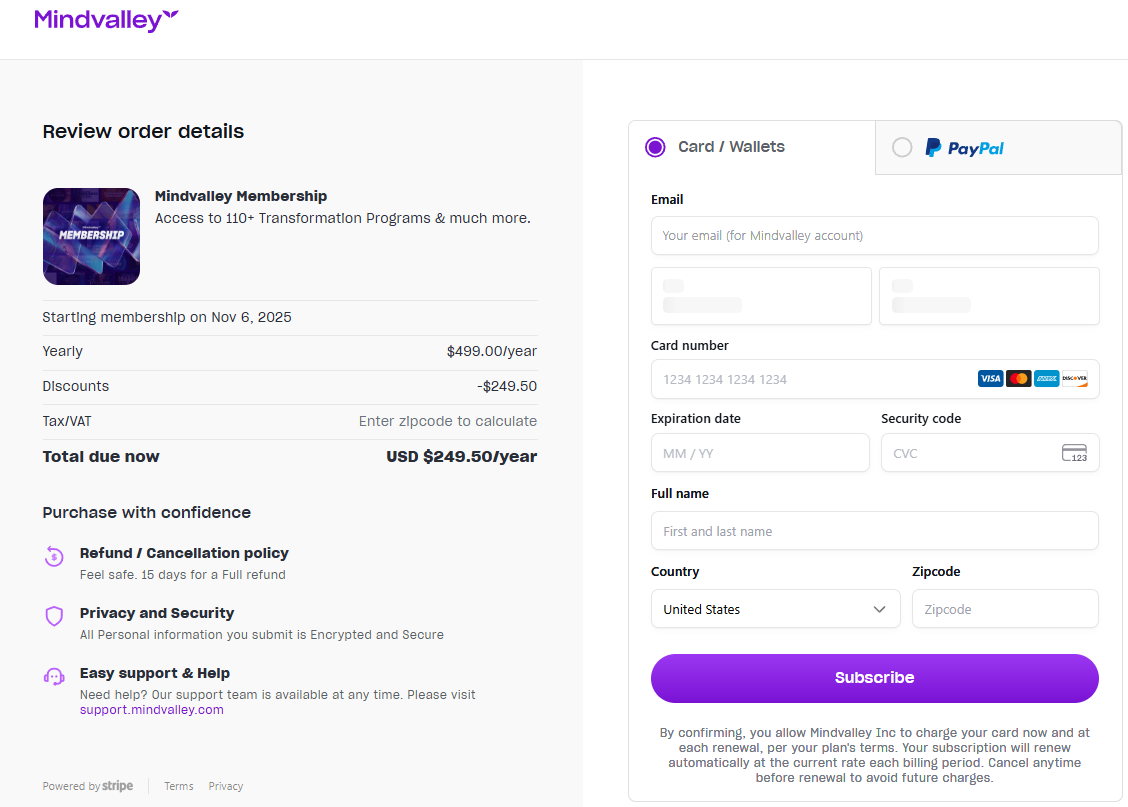The image size is (1128, 807).
Task: Focus the email input field
Action: tap(874, 236)
